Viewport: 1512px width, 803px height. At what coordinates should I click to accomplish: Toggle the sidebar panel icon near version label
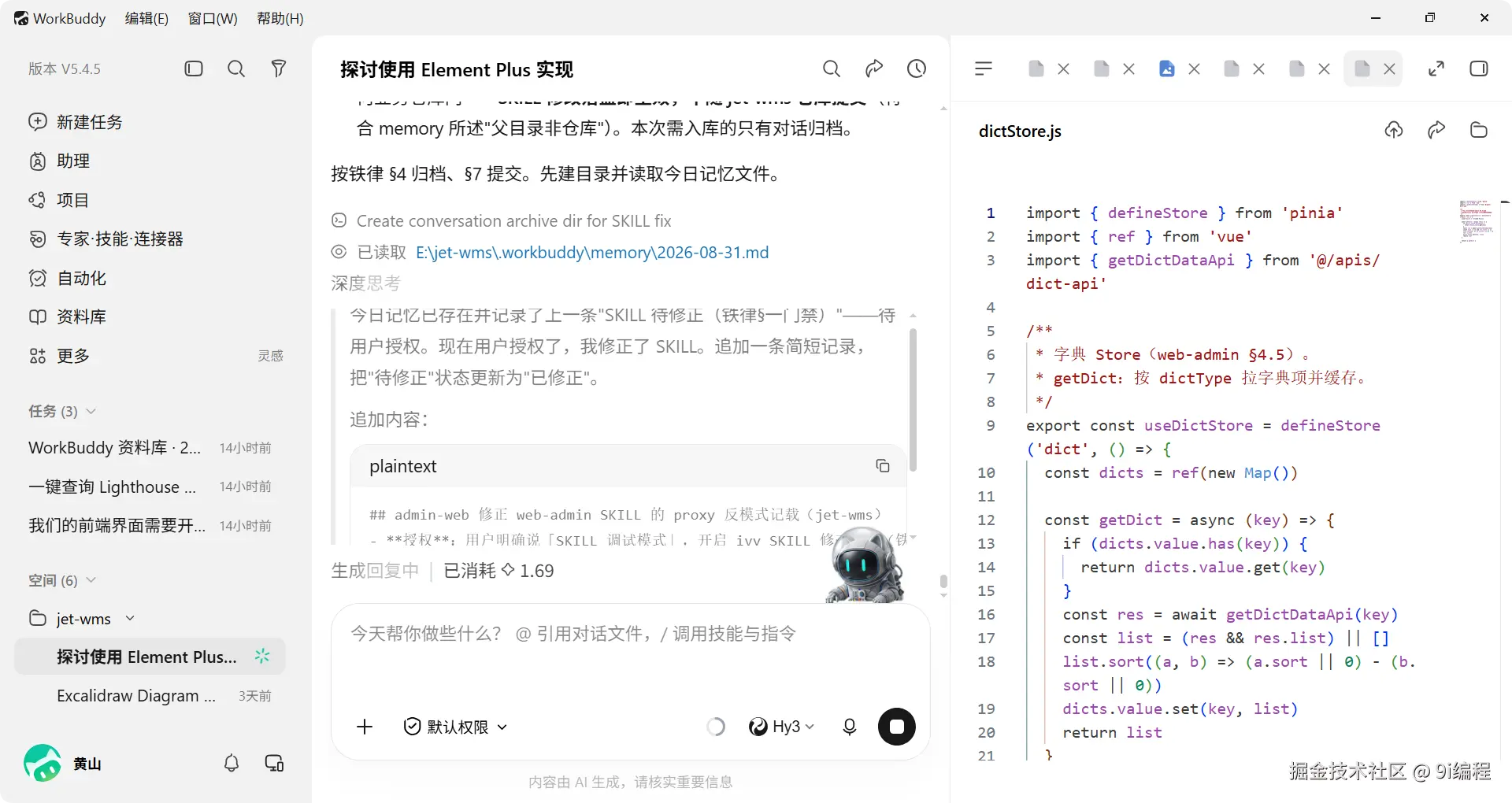194,68
